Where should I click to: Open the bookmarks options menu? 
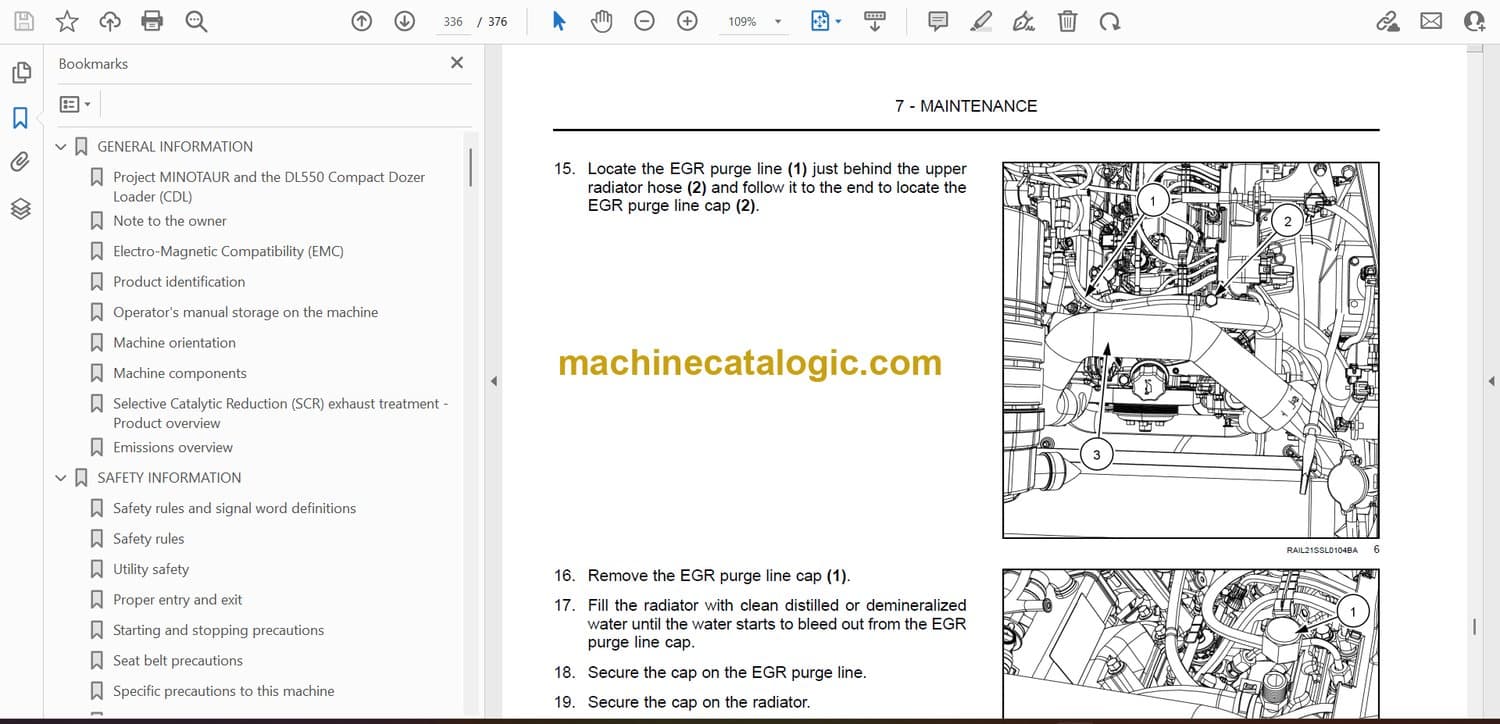75,104
